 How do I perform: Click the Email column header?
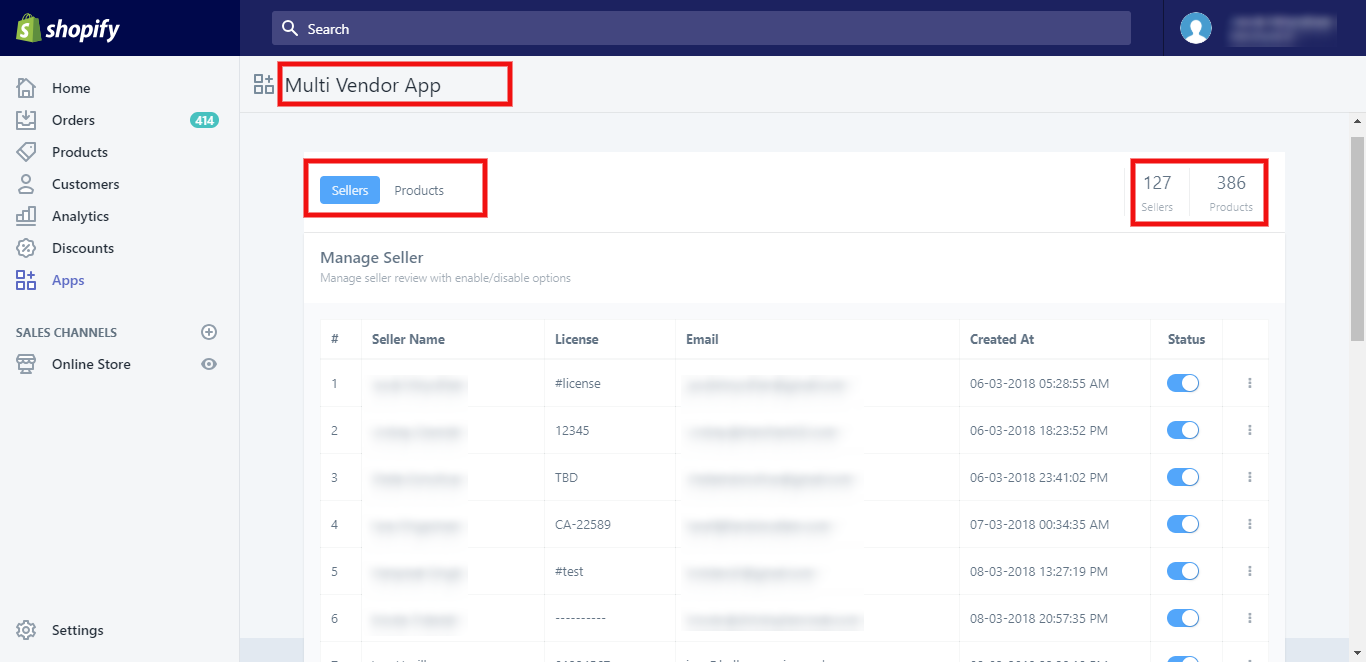702,339
